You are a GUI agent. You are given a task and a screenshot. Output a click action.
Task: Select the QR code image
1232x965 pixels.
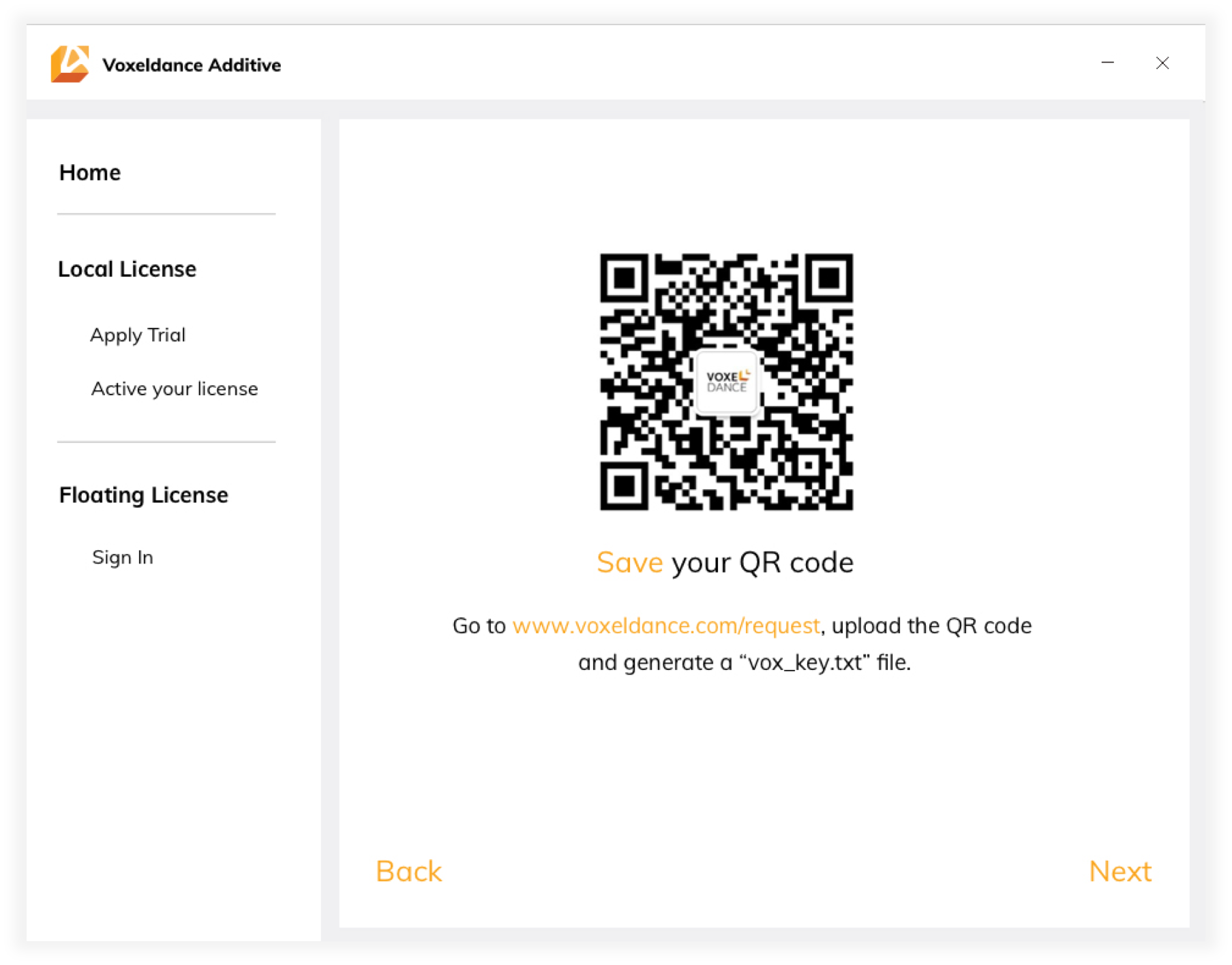(x=726, y=382)
